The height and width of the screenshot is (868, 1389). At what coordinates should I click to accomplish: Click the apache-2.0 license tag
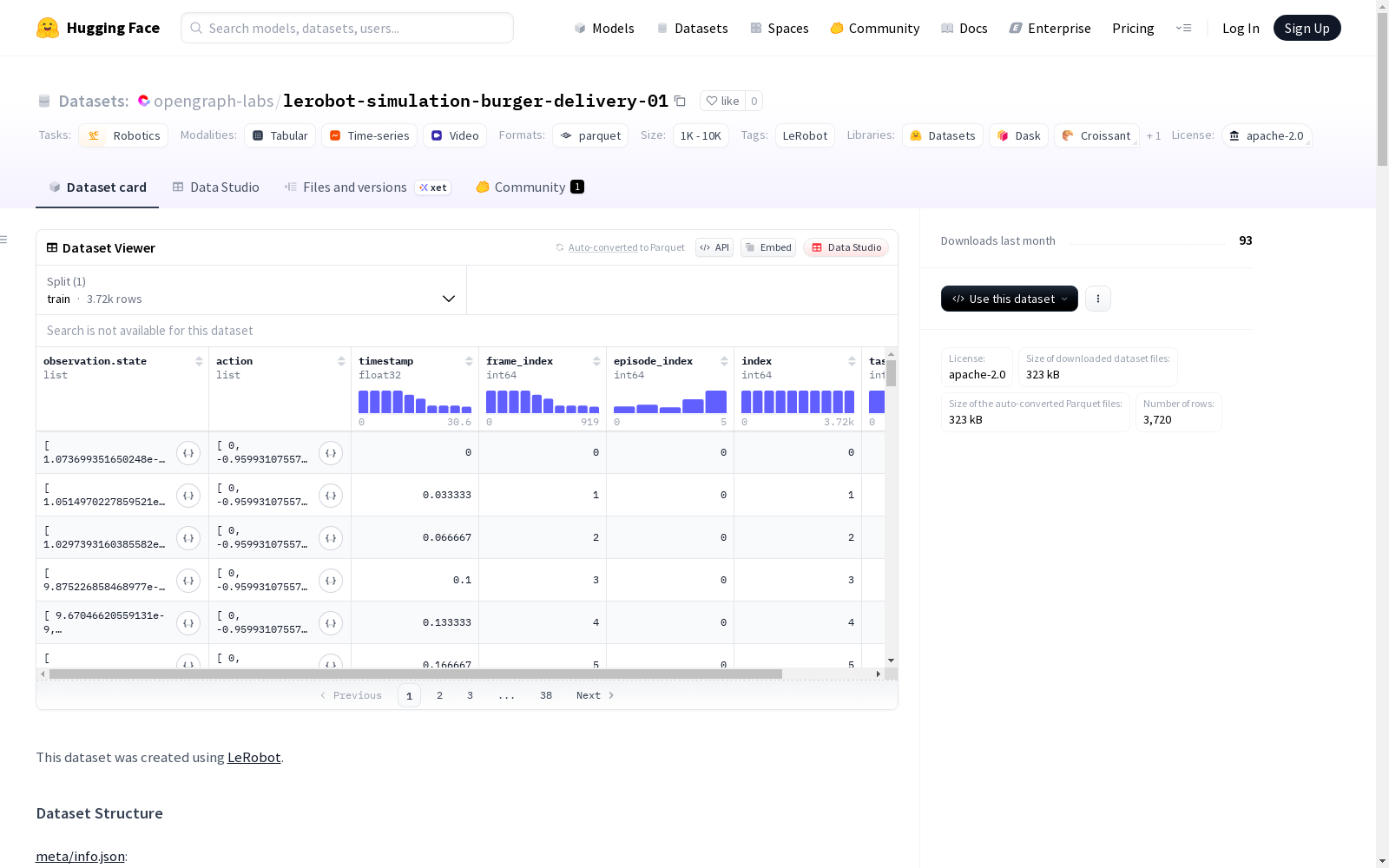pyautogui.click(x=1267, y=135)
